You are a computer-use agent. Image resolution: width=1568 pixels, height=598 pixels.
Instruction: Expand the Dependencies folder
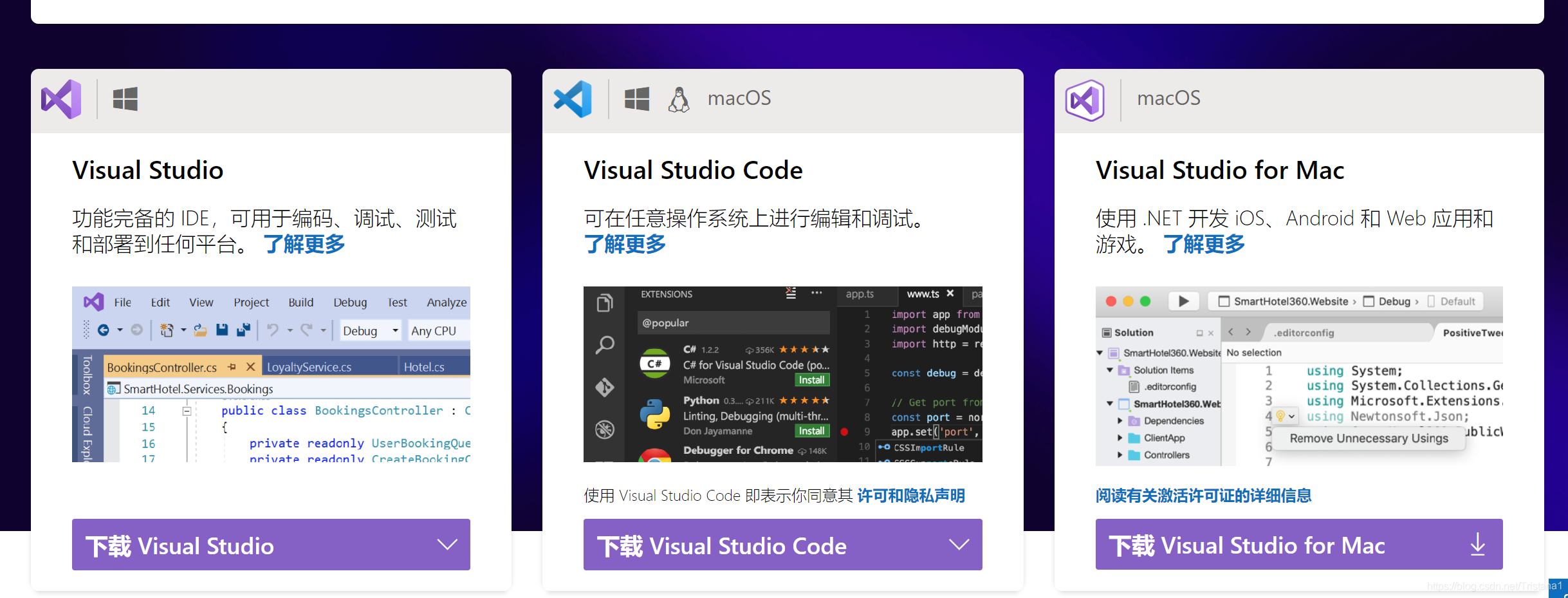pos(1120,421)
